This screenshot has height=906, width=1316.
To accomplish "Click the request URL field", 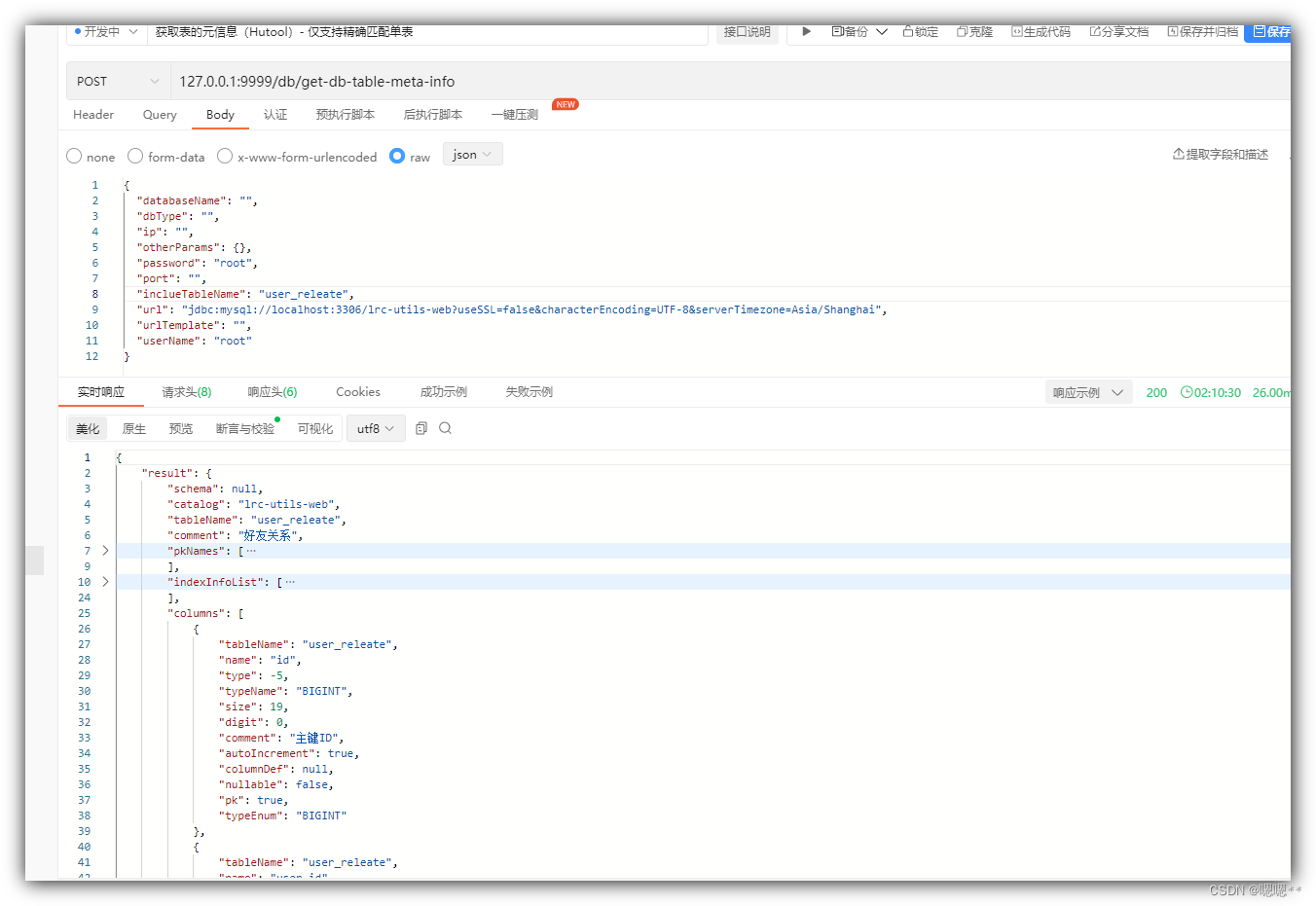I will click(730, 82).
